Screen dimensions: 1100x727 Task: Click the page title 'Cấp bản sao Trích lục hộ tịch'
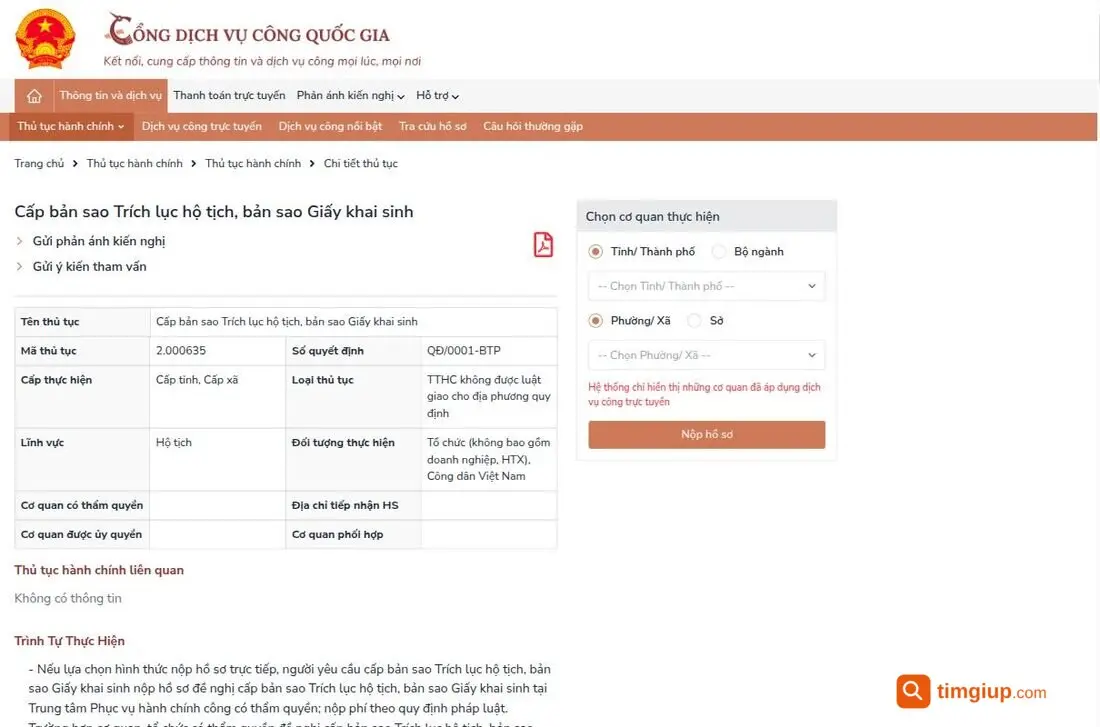tap(214, 212)
